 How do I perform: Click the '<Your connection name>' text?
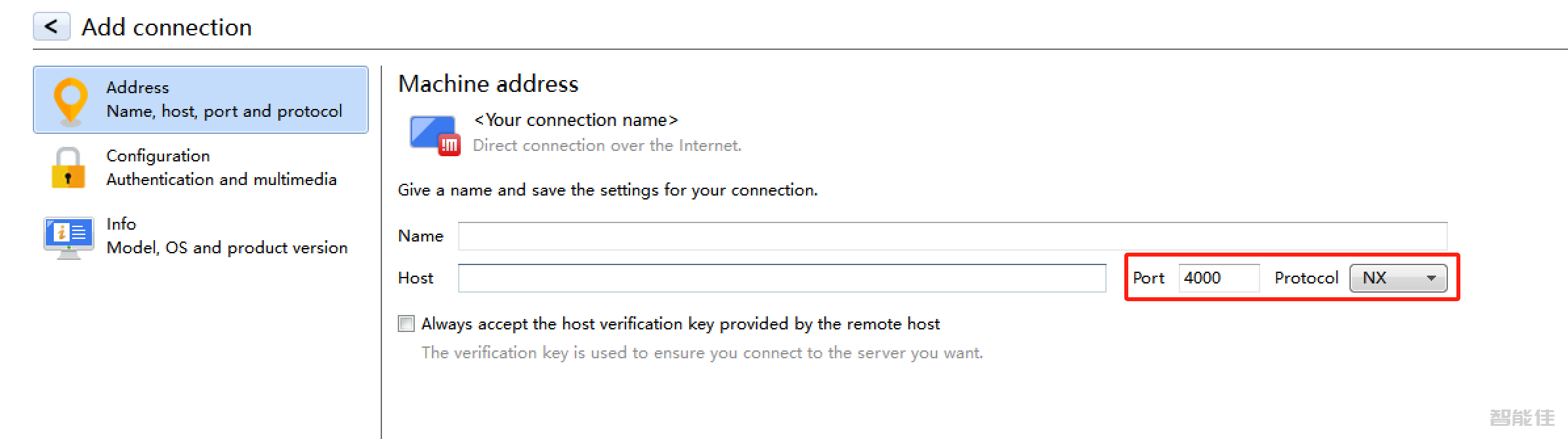(576, 120)
